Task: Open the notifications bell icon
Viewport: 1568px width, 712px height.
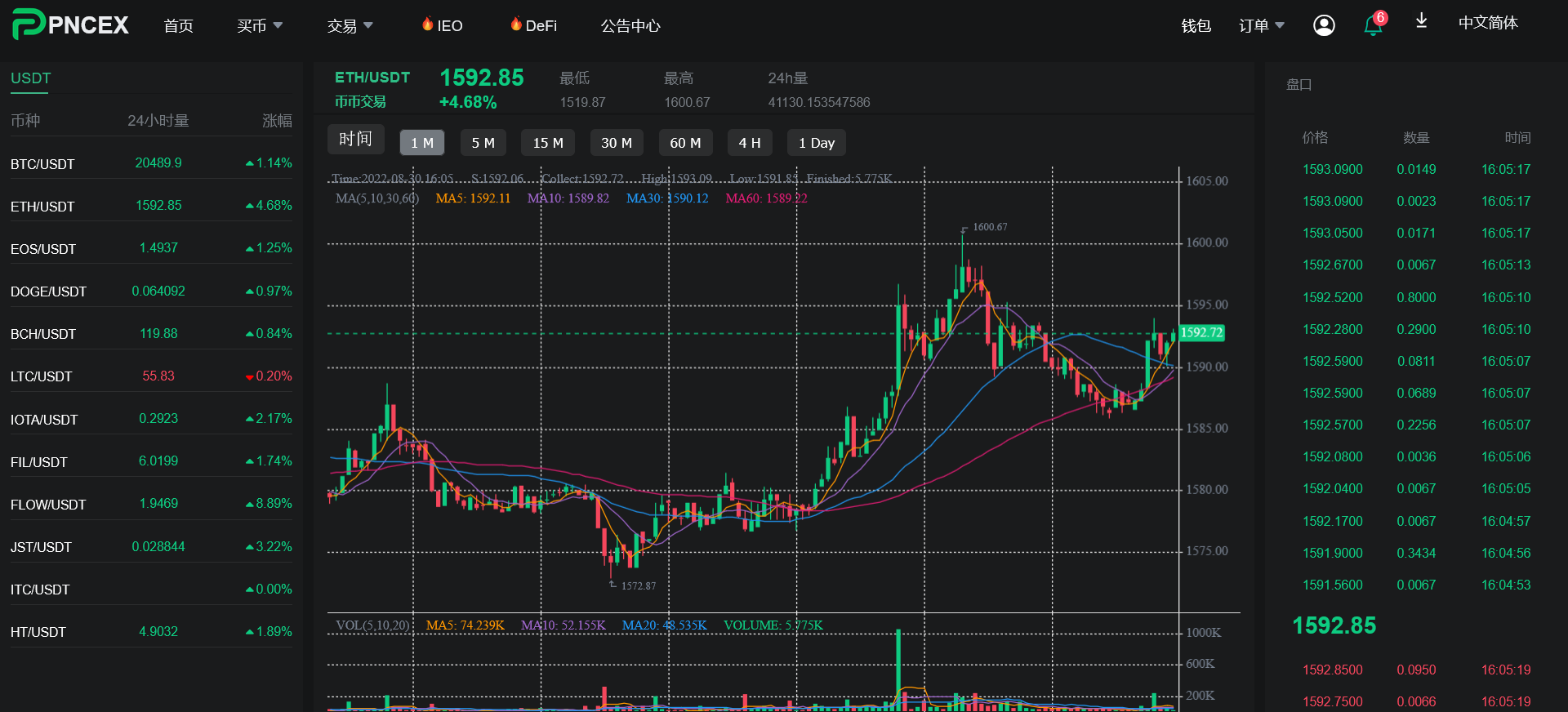Action: [1372, 26]
